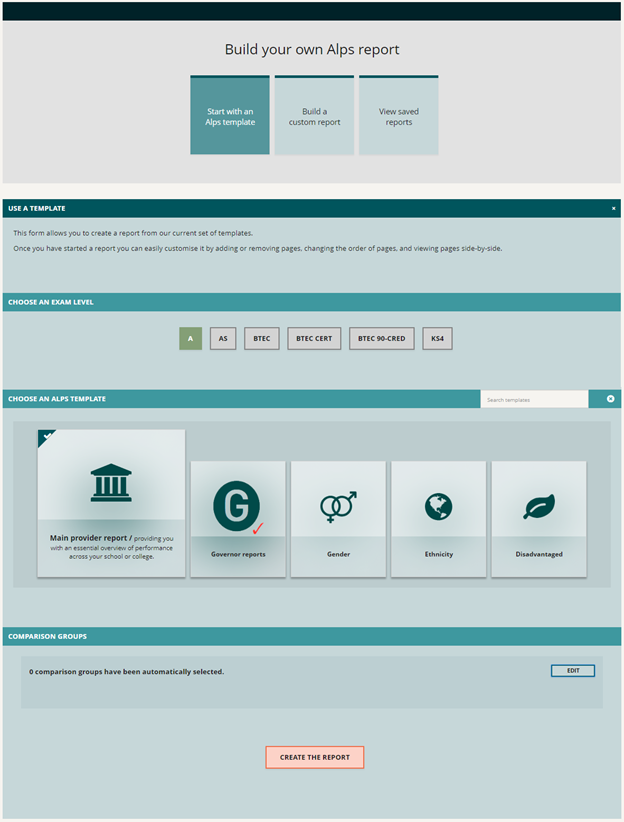
Task: Select the BTEC exam level
Action: tap(262, 339)
